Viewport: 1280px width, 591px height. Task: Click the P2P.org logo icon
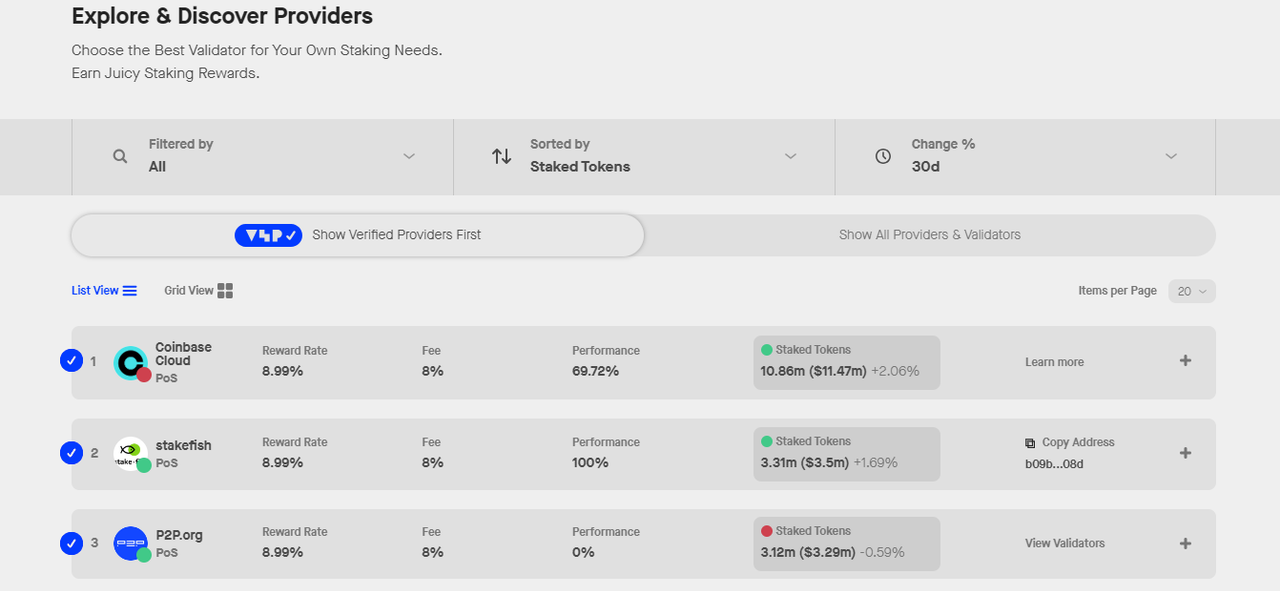pos(131,544)
